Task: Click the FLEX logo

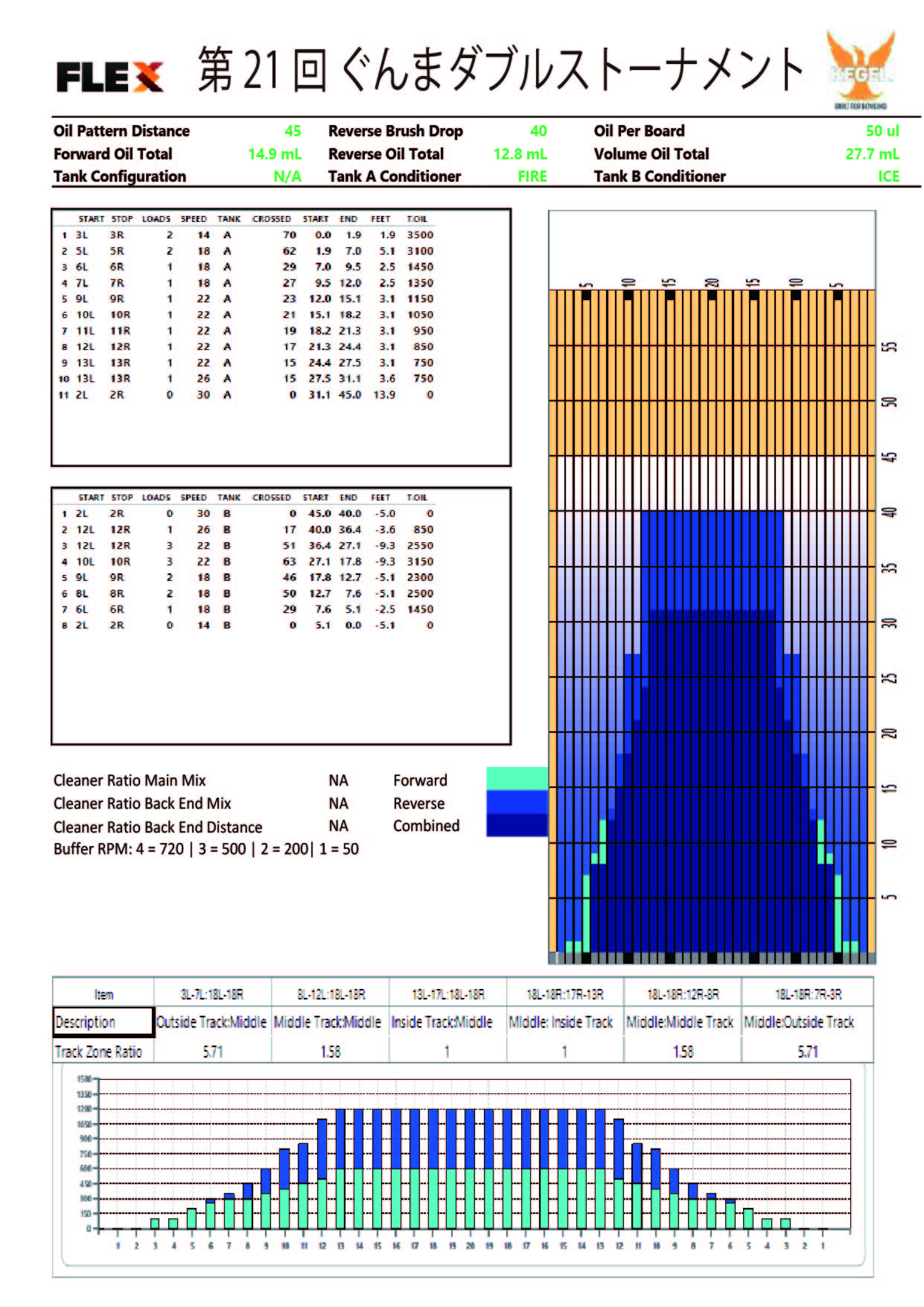Action: pyautogui.click(x=109, y=76)
